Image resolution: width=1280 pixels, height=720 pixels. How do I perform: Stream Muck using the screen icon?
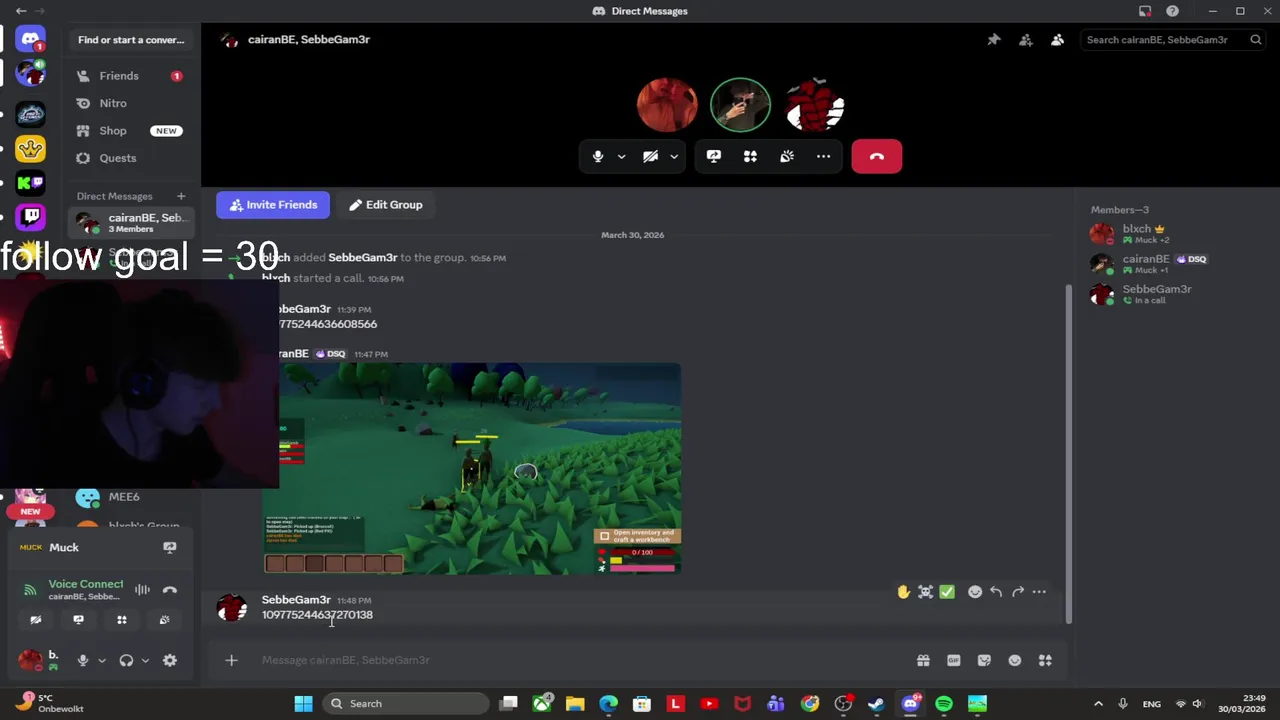click(170, 547)
